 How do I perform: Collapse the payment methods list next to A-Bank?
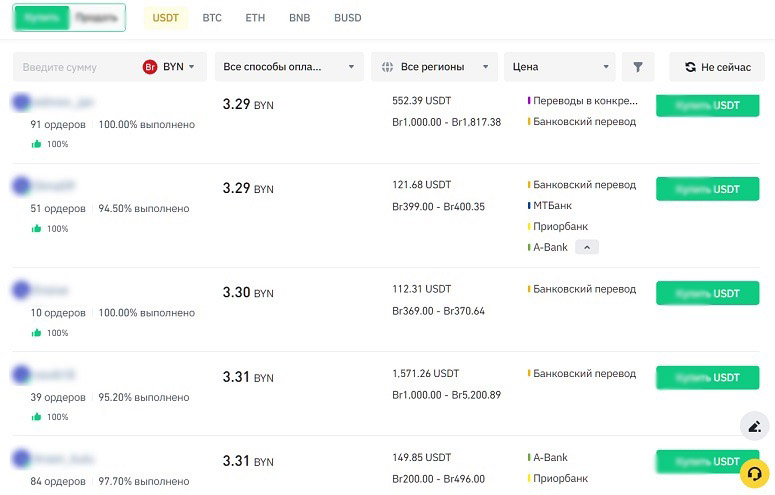[587, 247]
